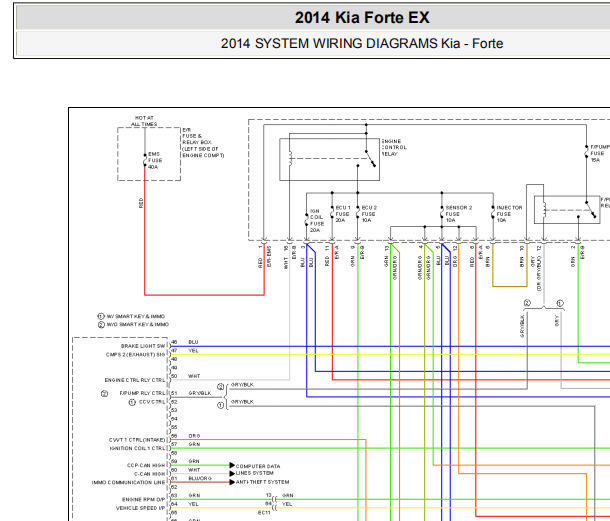This screenshot has width=610, height=521.
Task: Select the 'CVVT 1 CTRL (INTAKE)' pin label
Action: pyautogui.click(x=137, y=440)
